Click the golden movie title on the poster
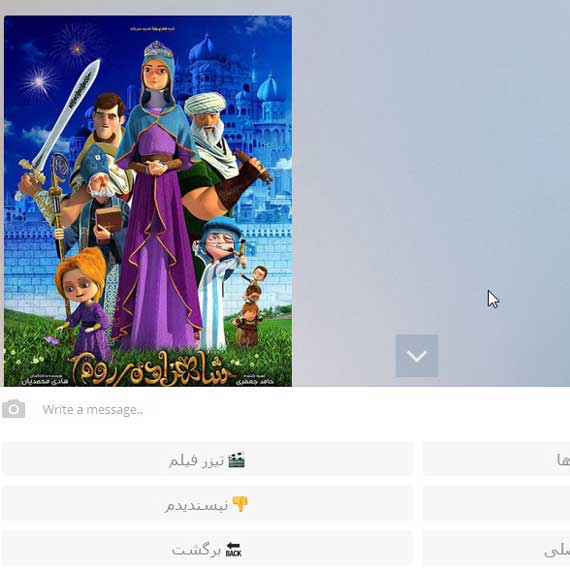This screenshot has width=570, height=570. tap(153, 368)
